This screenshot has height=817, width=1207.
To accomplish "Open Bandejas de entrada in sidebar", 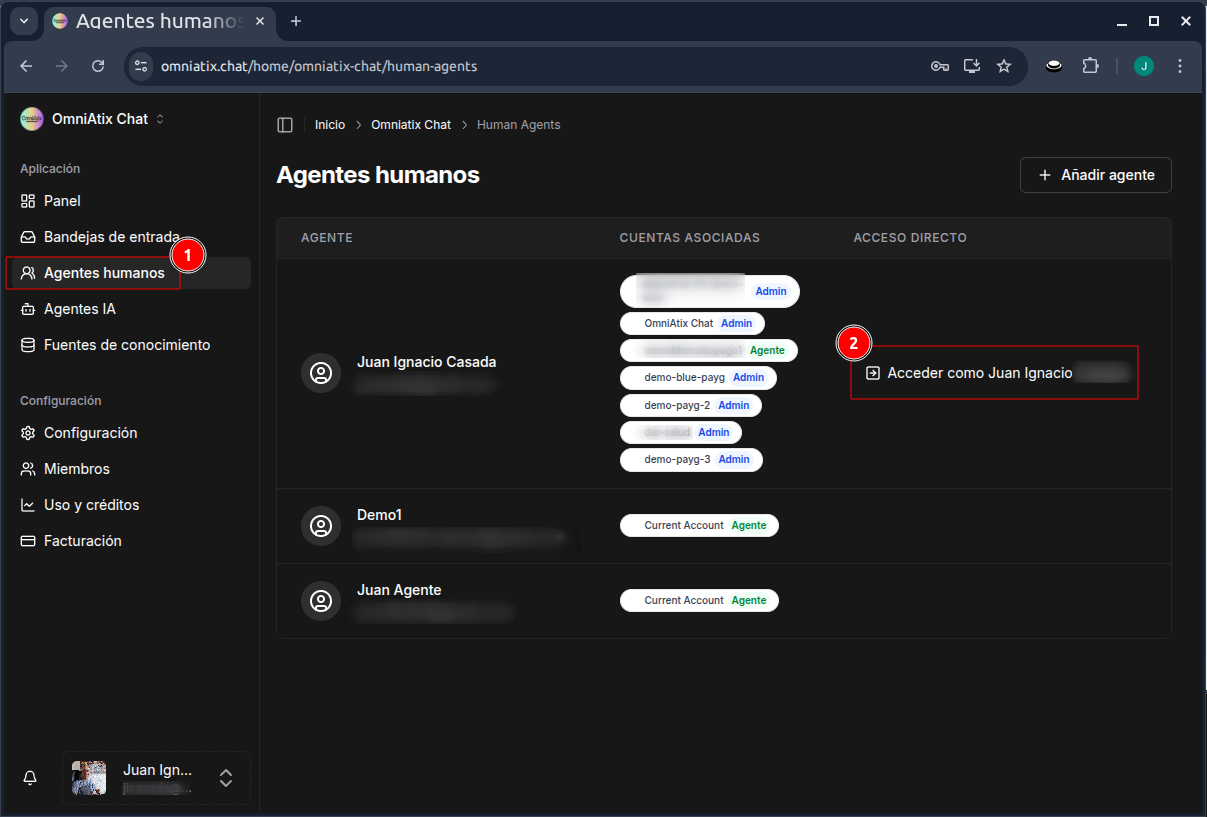I will click(111, 237).
